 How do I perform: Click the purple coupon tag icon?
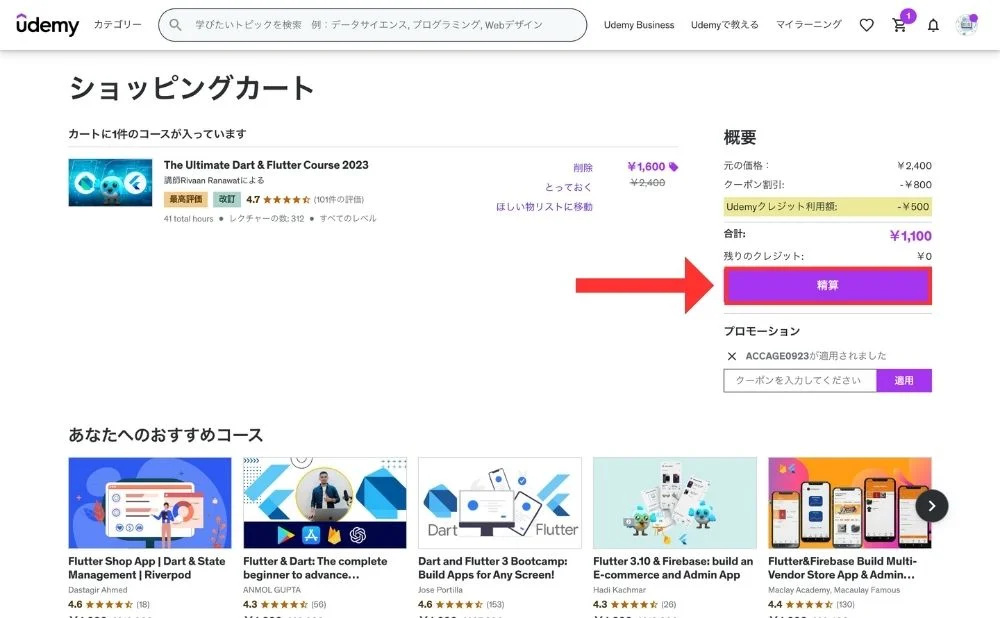click(673, 167)
